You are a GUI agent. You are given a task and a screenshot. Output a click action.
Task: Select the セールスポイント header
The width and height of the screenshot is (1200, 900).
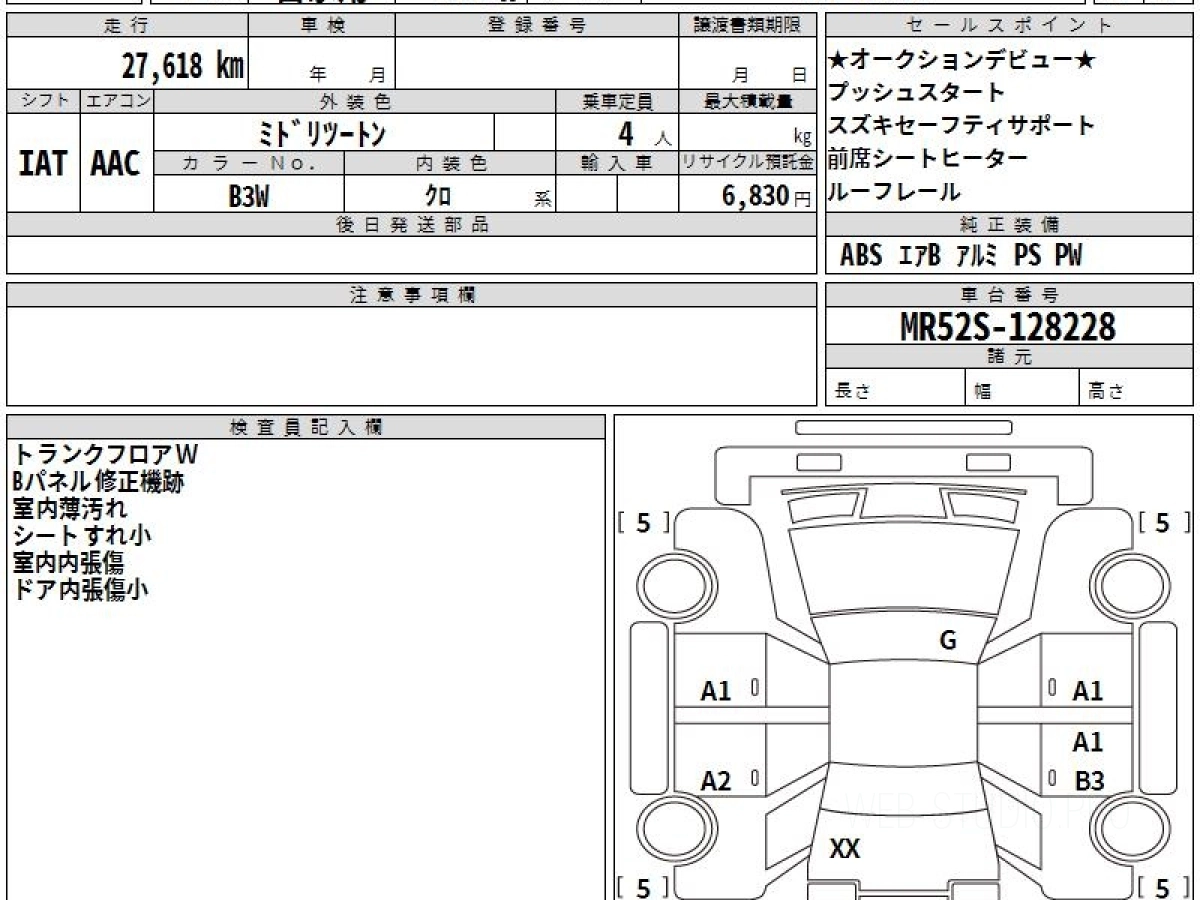point(1010,26)
